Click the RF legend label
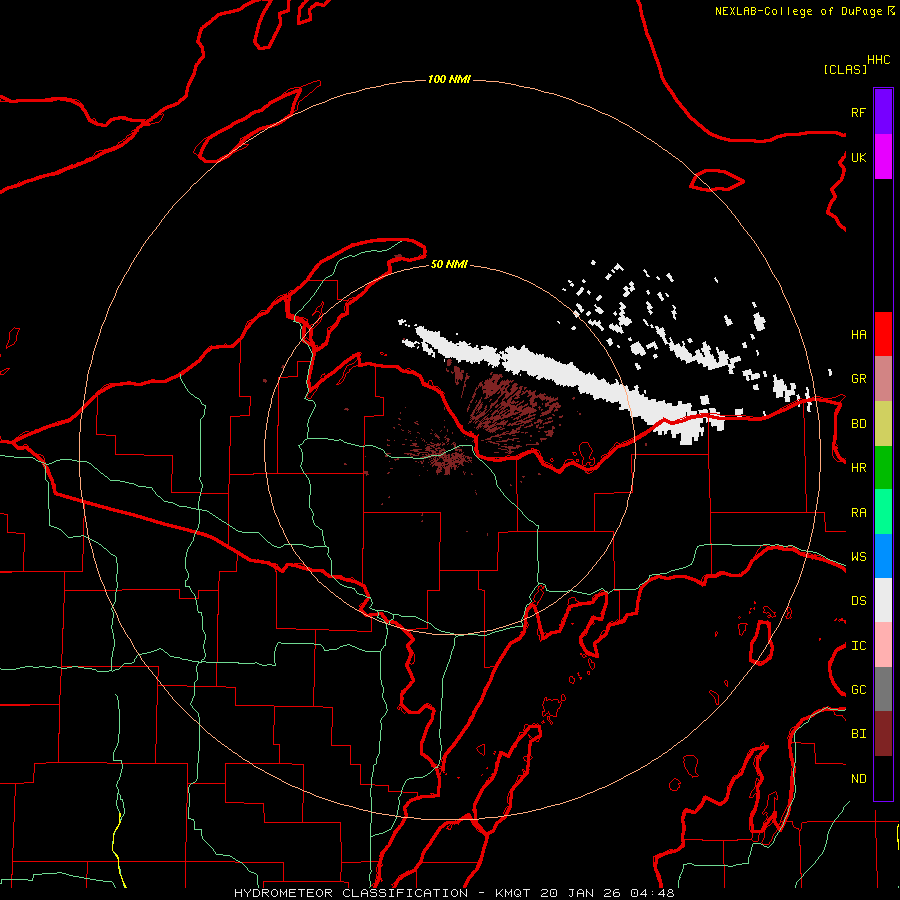 858,112
